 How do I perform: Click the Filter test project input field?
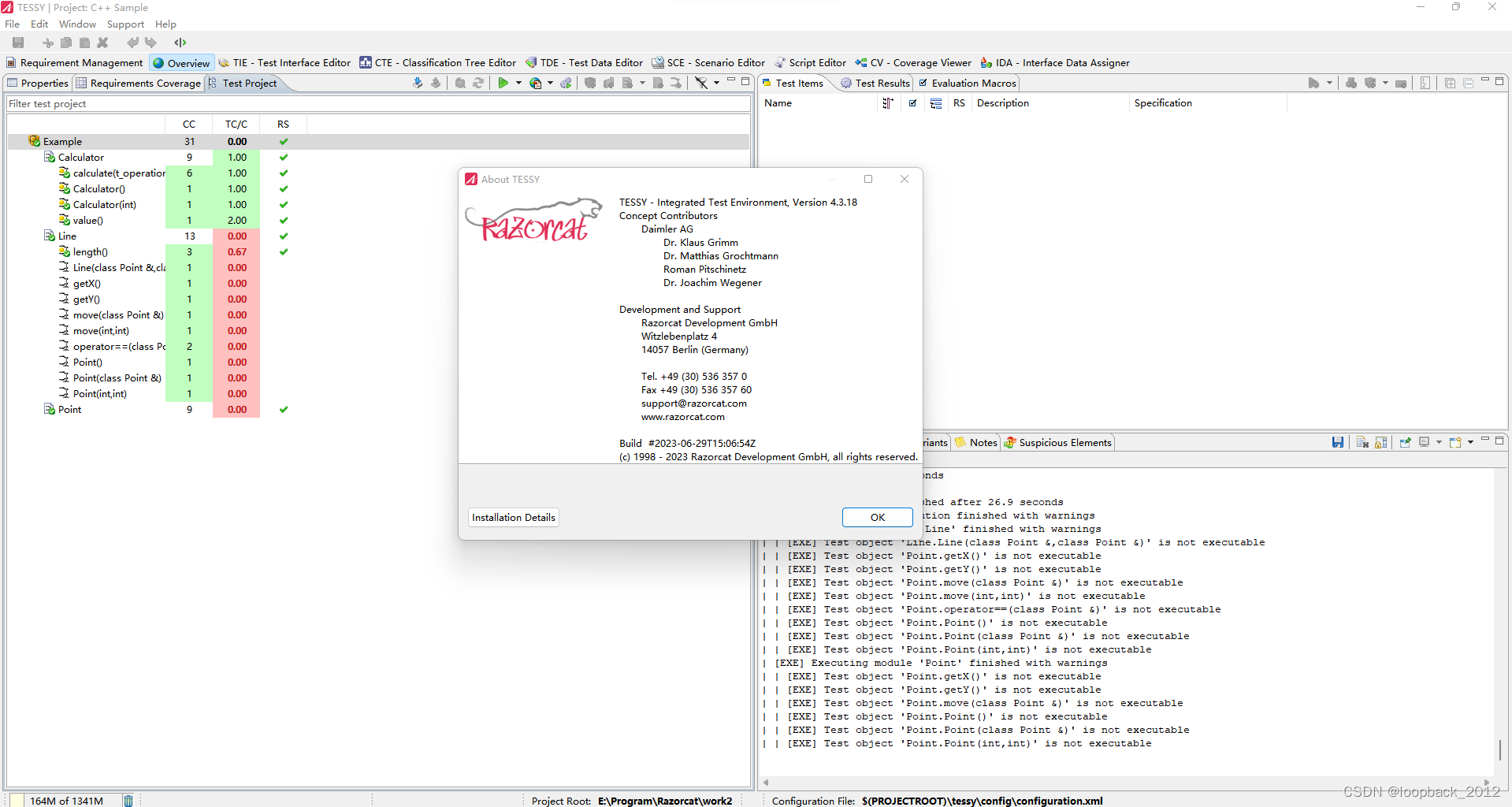pyautogui.click(x=378, y=104)
